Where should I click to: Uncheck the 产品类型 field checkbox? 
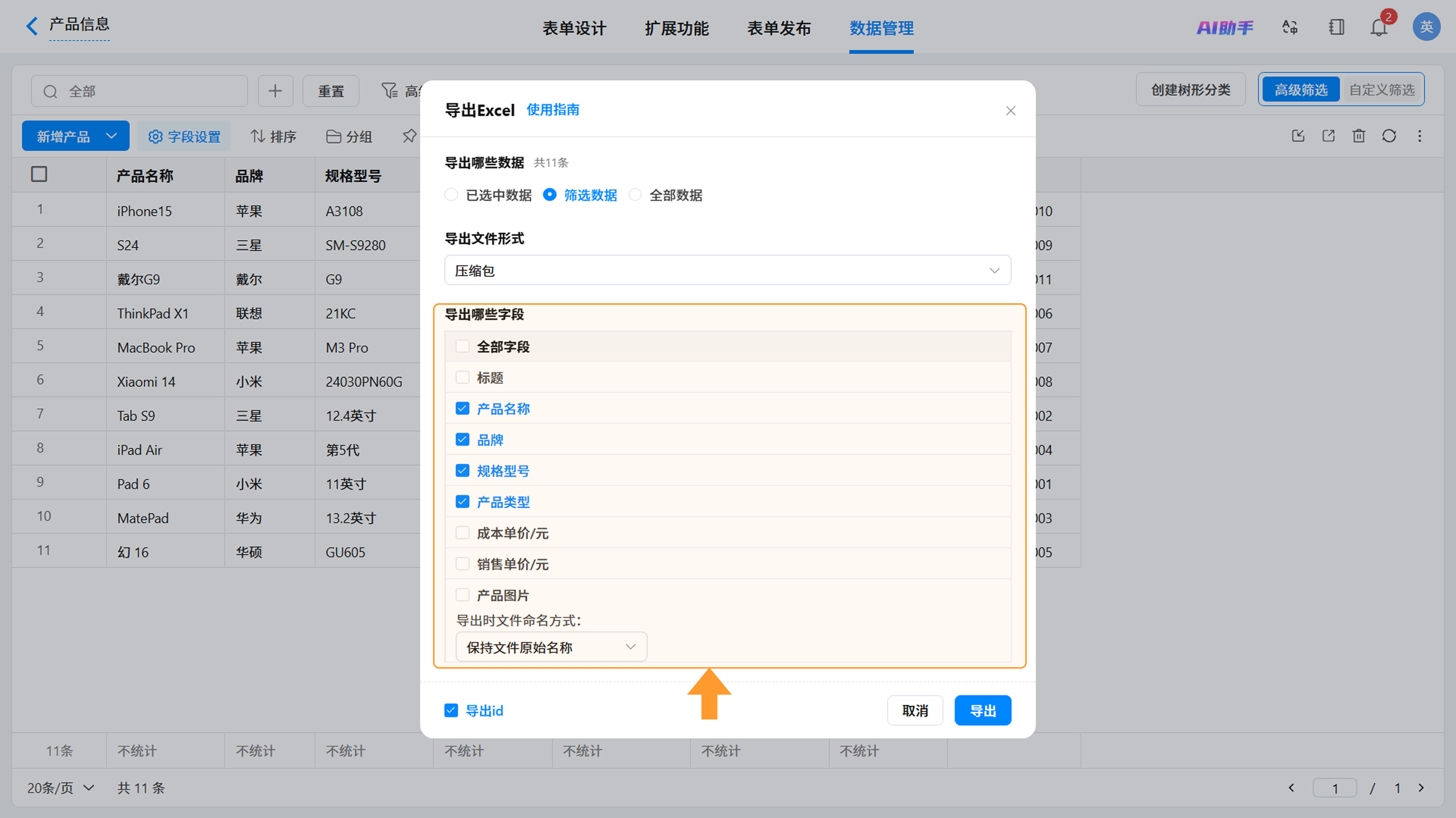462,501
